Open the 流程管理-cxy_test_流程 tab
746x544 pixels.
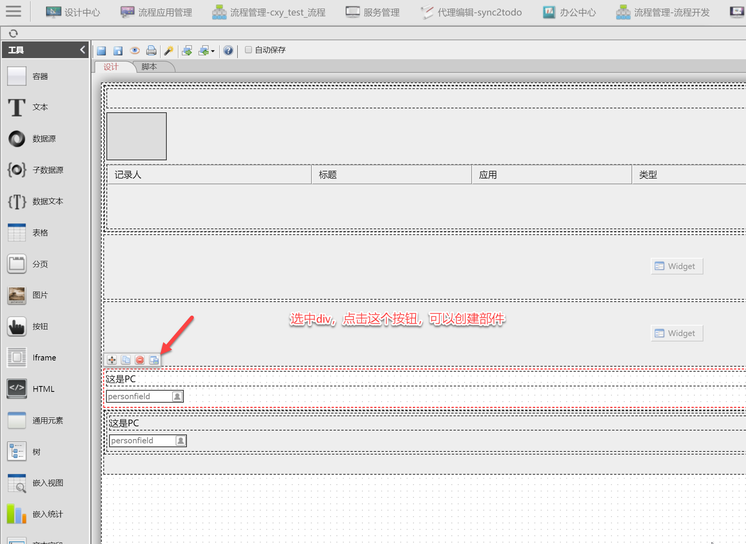[269, 12]
